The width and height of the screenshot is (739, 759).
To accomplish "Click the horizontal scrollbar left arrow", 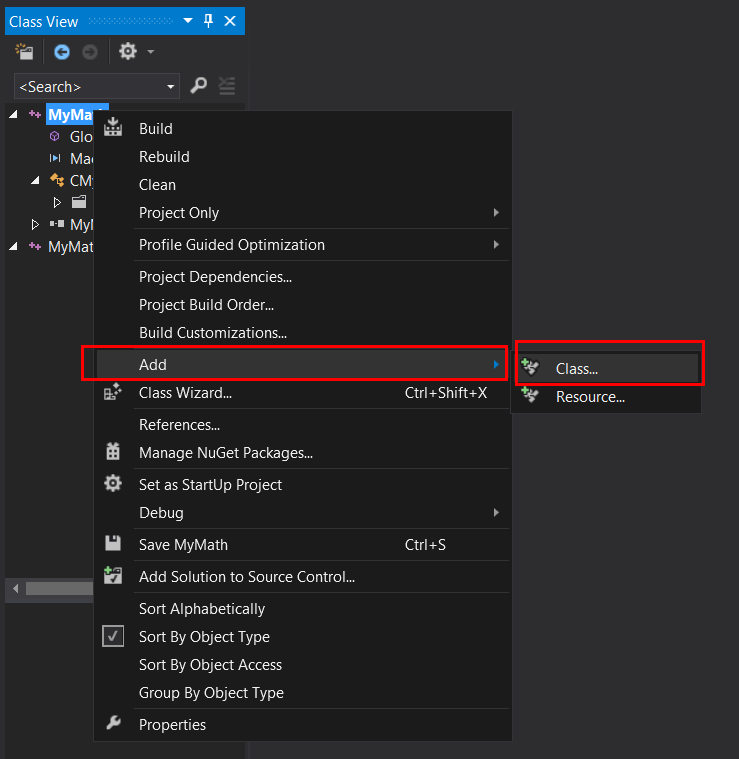I will pyautogui.click(x=15, y=589).
